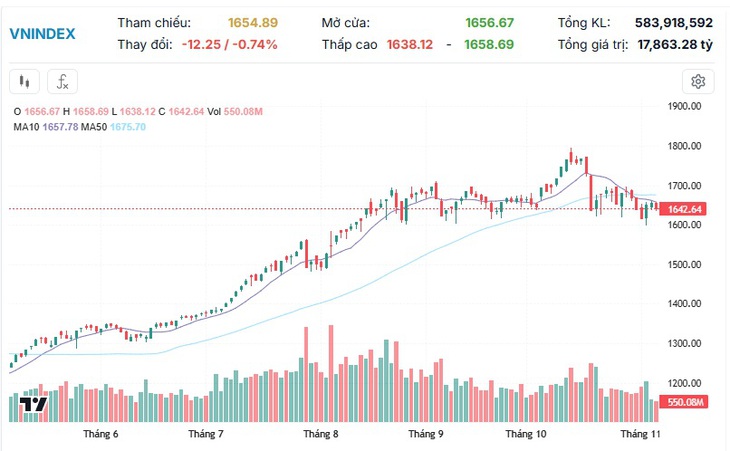The image size is (730, 451).
Task: Open the fx indicators menu
Action: tap(62, 82)
